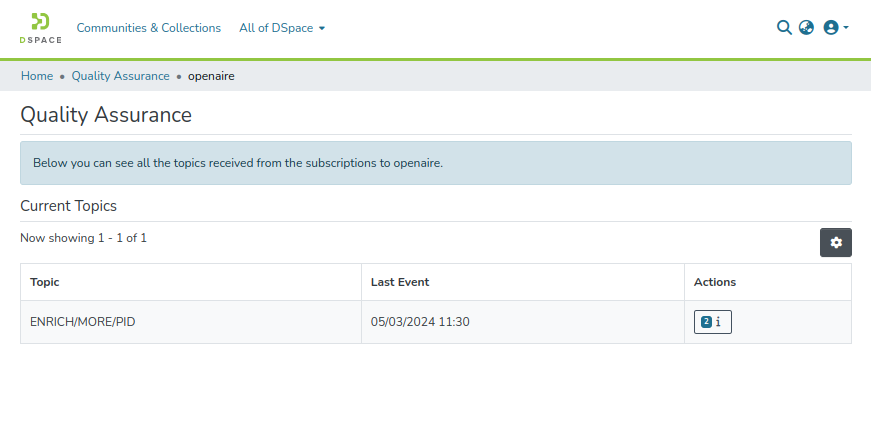Click the info icon in Actions column
Screen dimensions: 871x444
[x=719, y=322]
